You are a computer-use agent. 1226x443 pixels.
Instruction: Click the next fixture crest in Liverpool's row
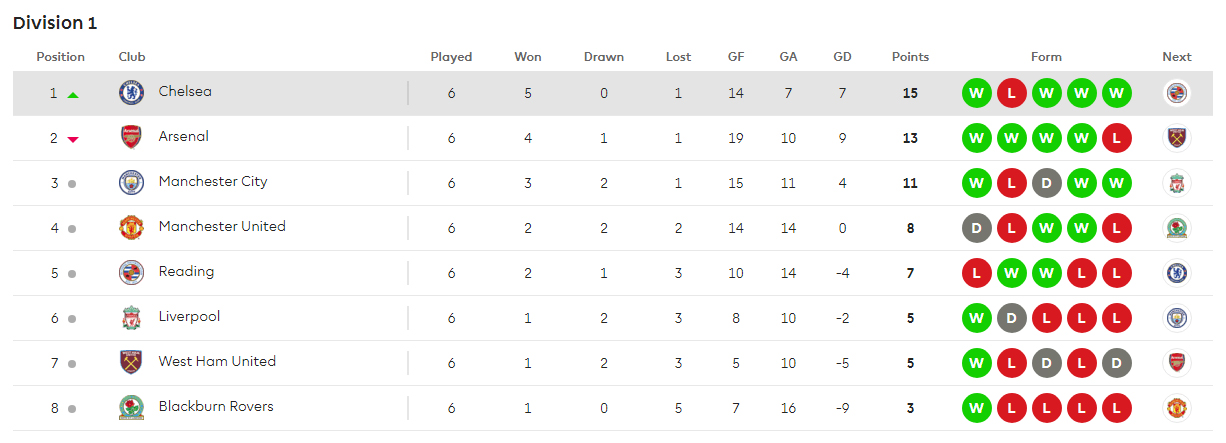(x=1177, y=318)
